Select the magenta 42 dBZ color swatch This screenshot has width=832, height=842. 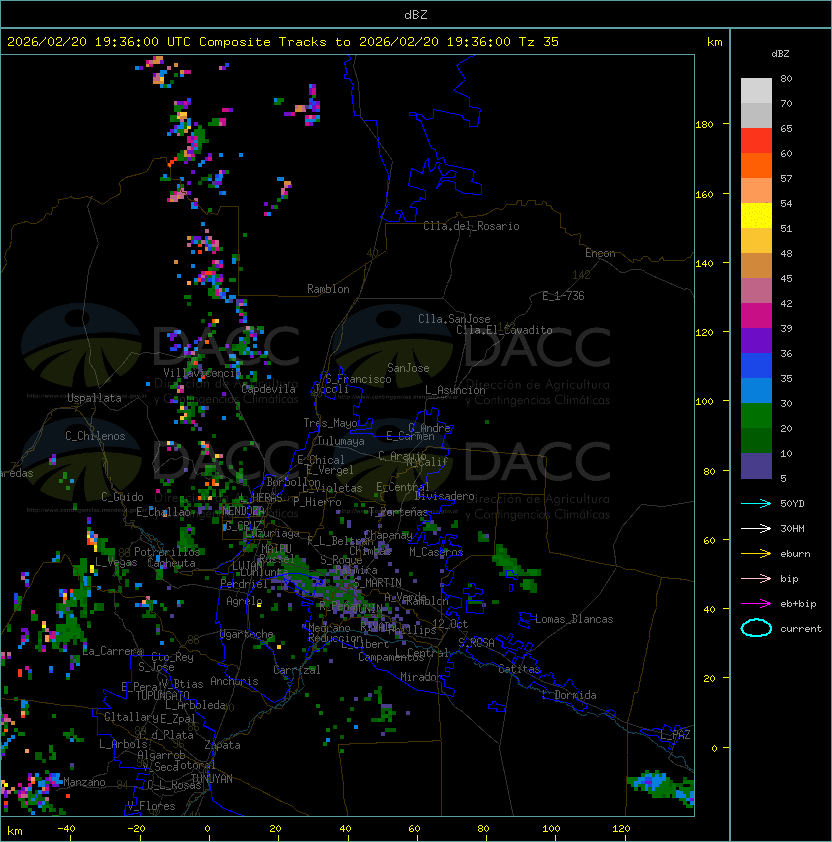756,316
